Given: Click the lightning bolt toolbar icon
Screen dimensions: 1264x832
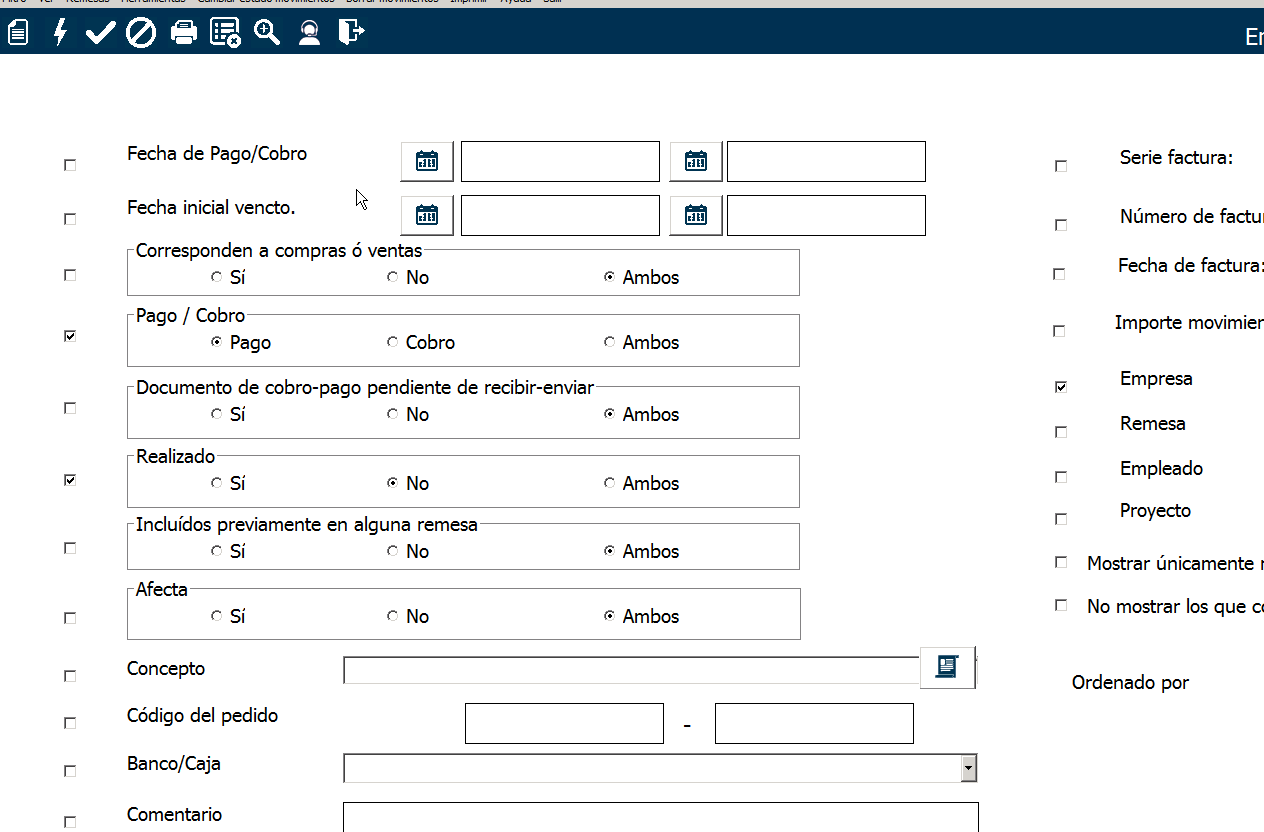Looking at the screenshot, I should 60,33.
